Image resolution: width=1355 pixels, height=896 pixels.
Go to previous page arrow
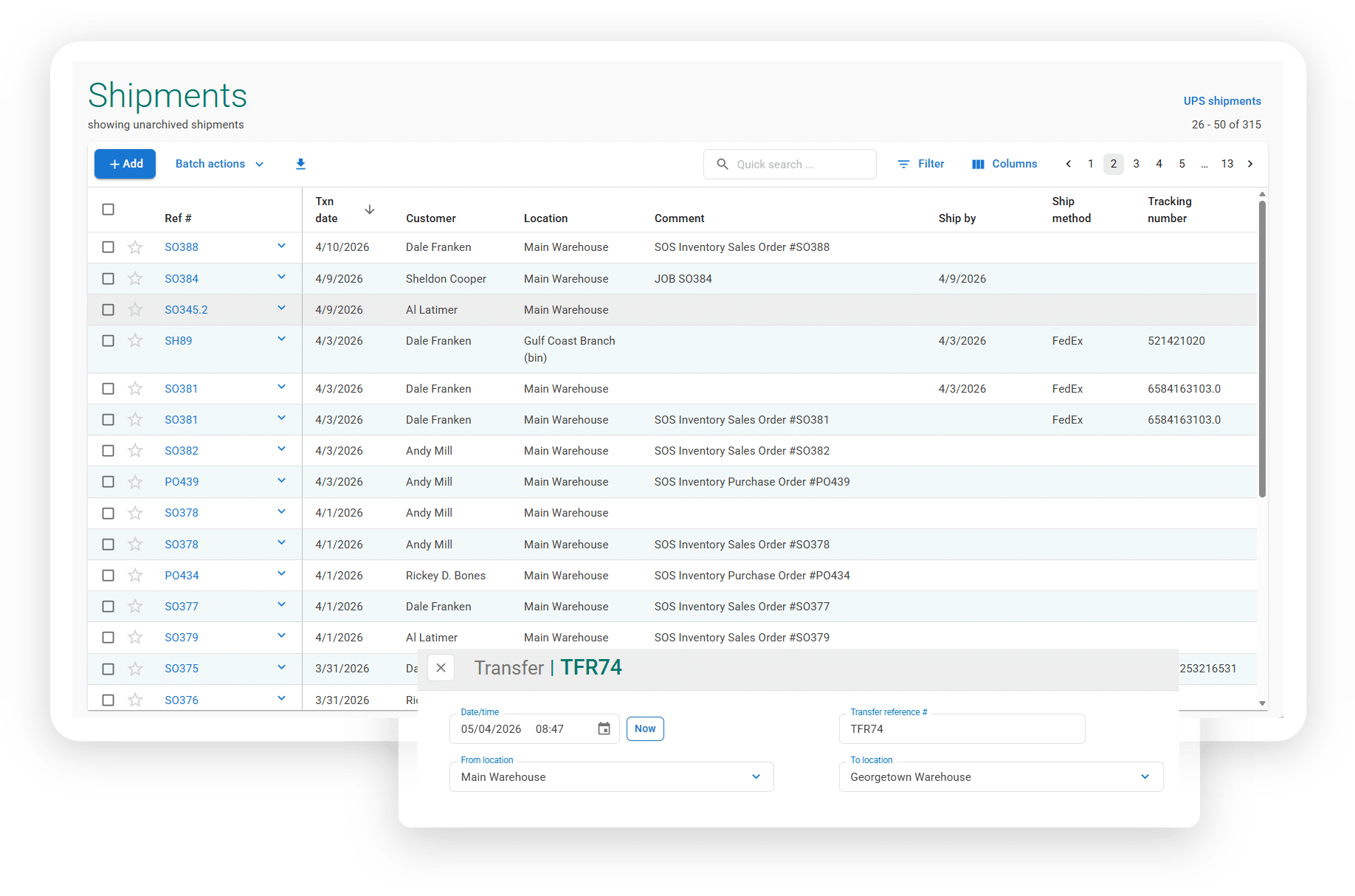coord(1068,164)
